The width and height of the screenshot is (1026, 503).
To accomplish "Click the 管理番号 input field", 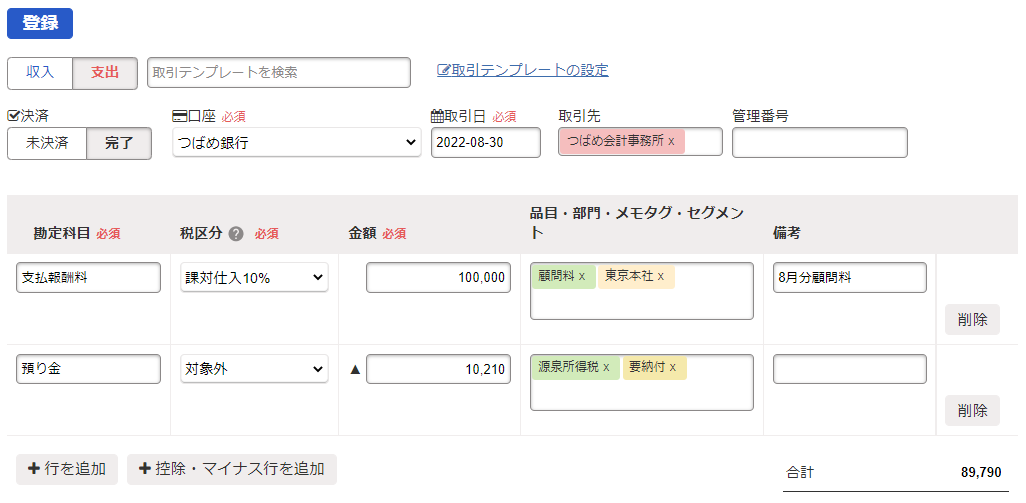I will point(819,143).
